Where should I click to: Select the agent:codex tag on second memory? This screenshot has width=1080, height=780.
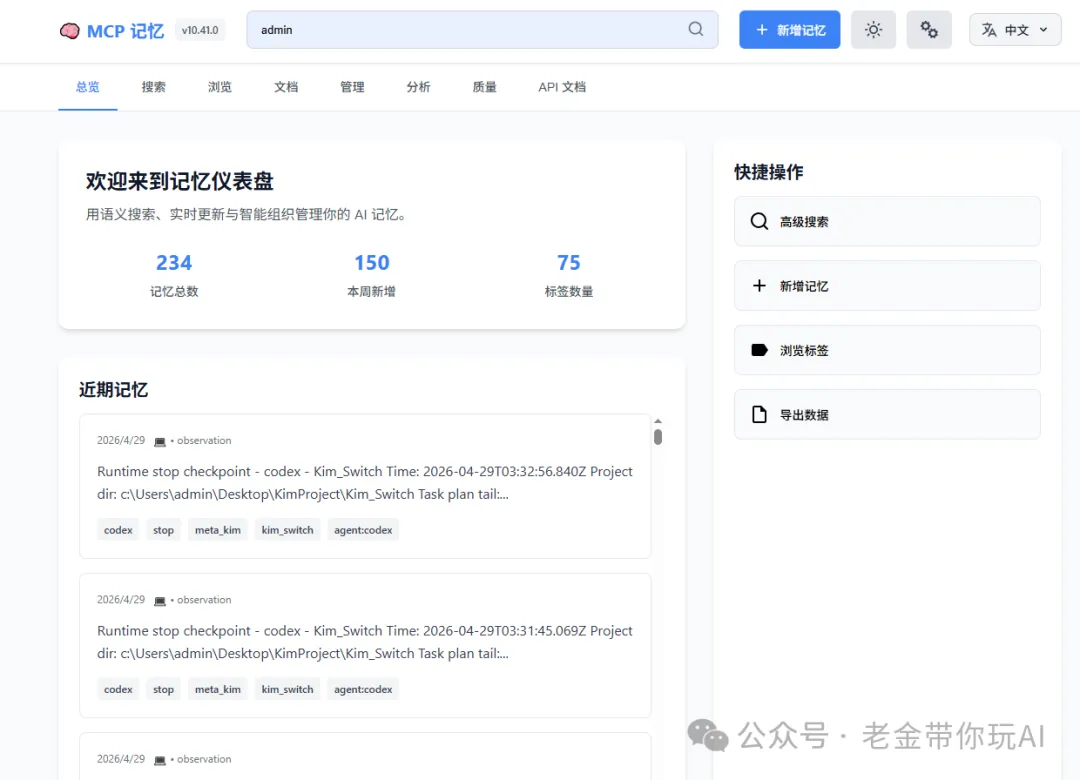tap(363, 689)
